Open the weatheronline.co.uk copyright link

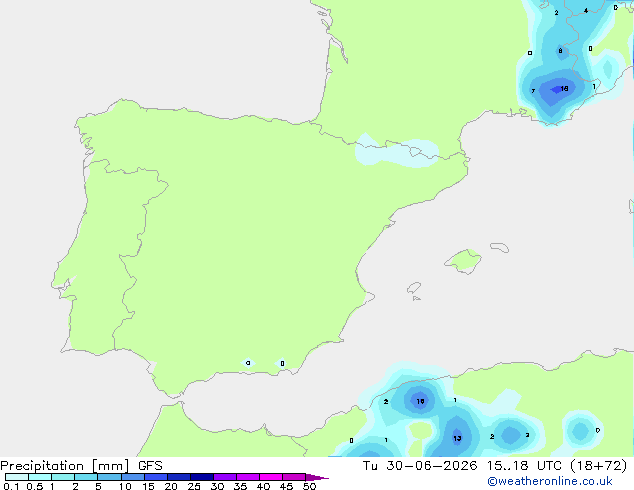(x=550, y=481)
